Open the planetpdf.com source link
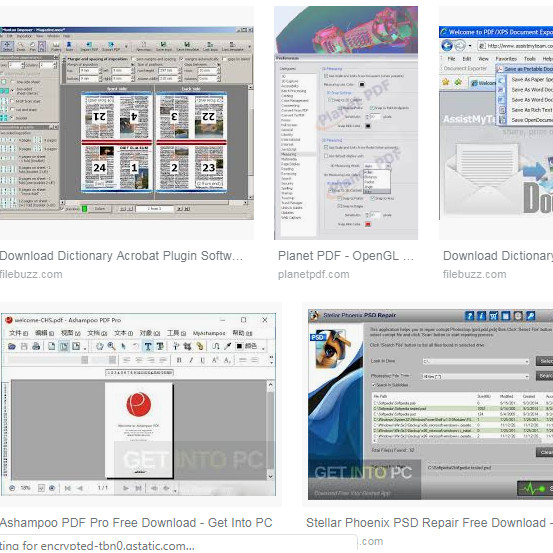The width and height of the screenshot is (553, 553). (314, 275)
